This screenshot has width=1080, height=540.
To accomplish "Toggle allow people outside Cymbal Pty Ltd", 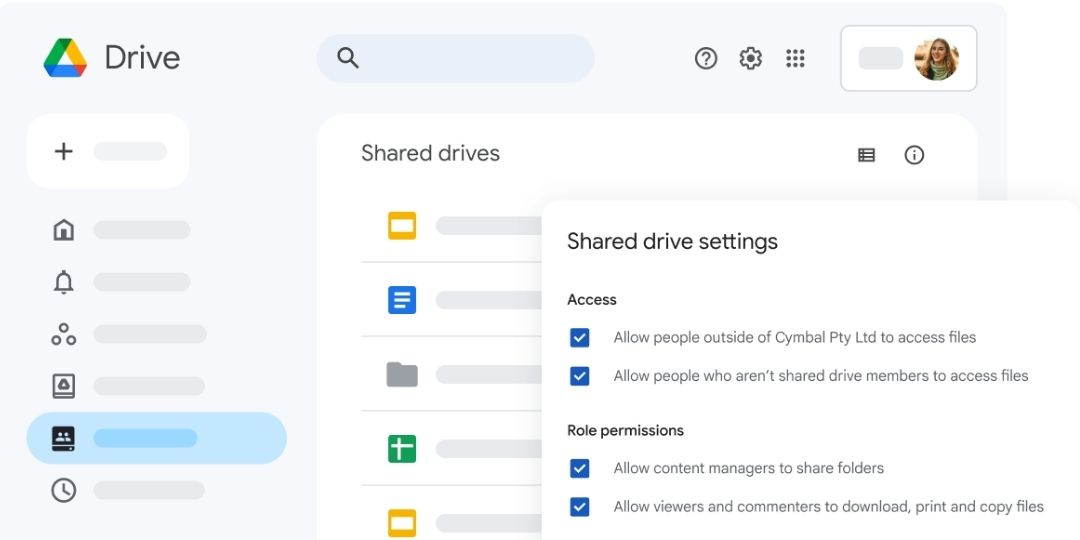I will (x=579, y=338).
